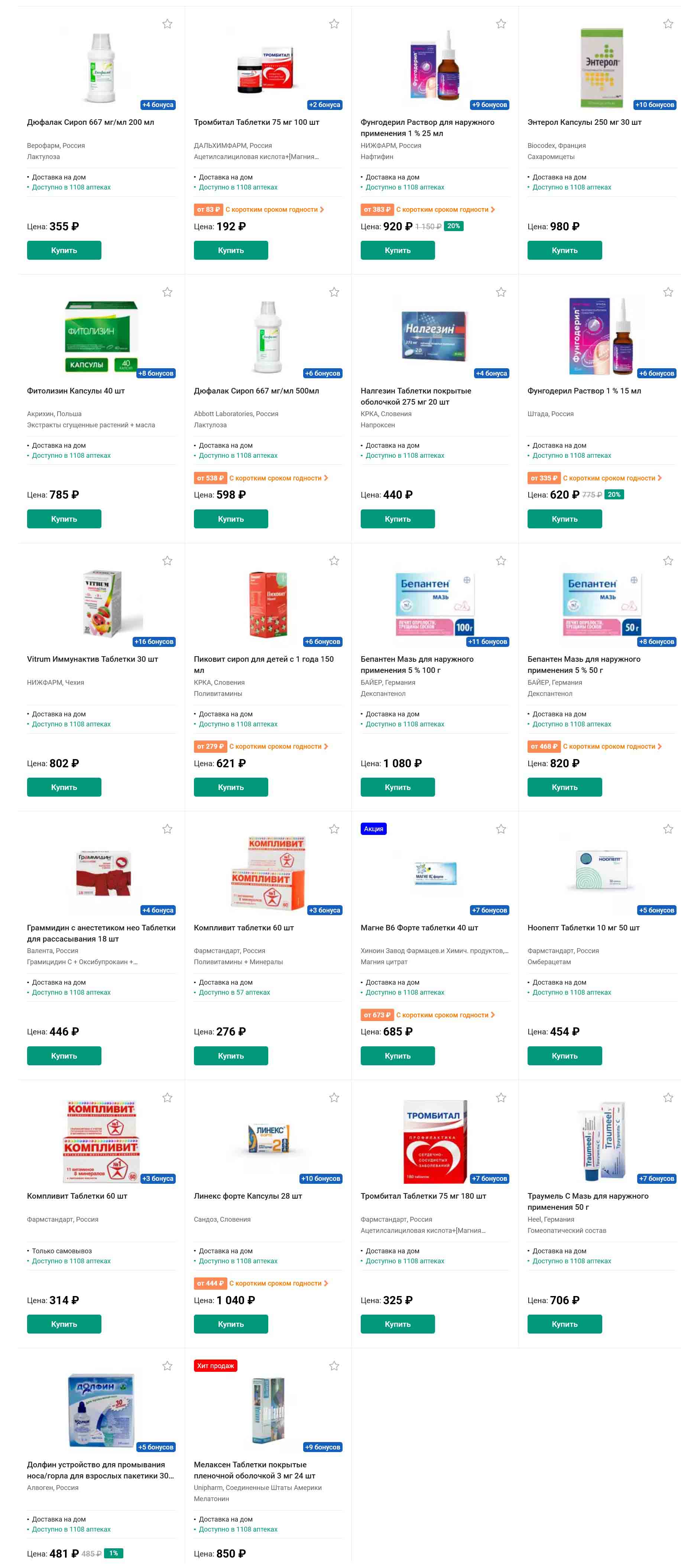Star the Ноопепт Таблетки product card

tap(668, 829)
